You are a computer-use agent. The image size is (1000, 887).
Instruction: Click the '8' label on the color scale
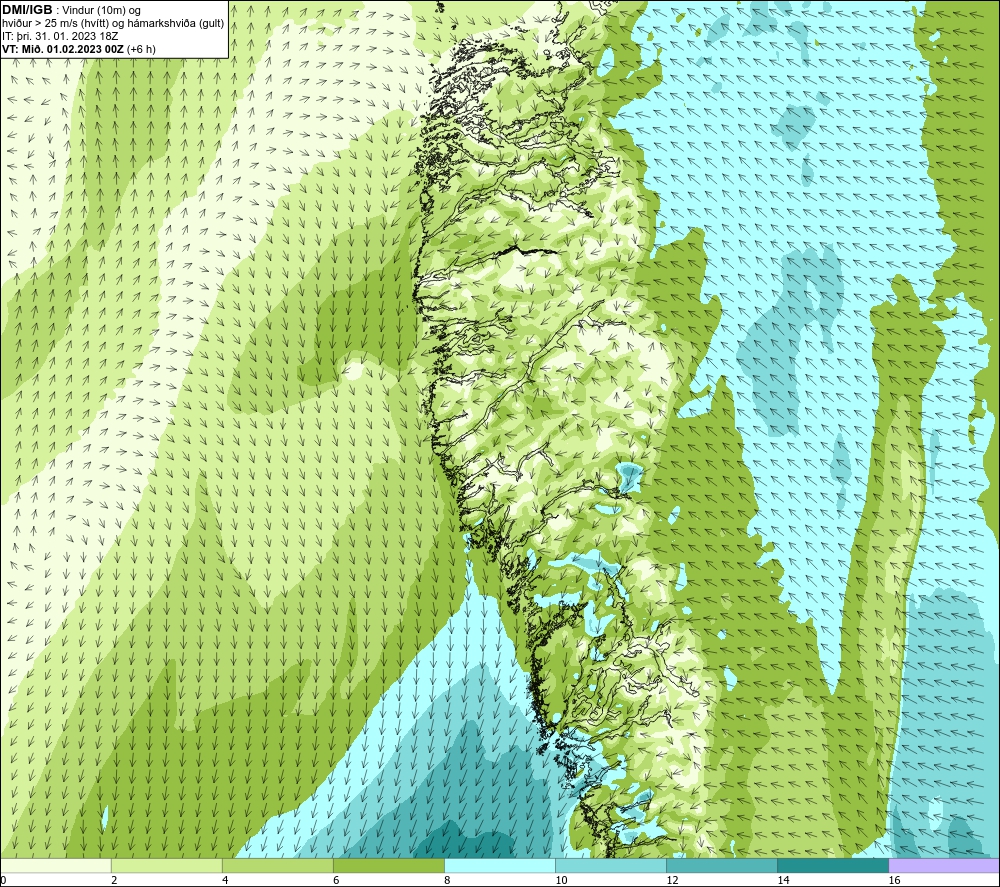tap(447, 881)
